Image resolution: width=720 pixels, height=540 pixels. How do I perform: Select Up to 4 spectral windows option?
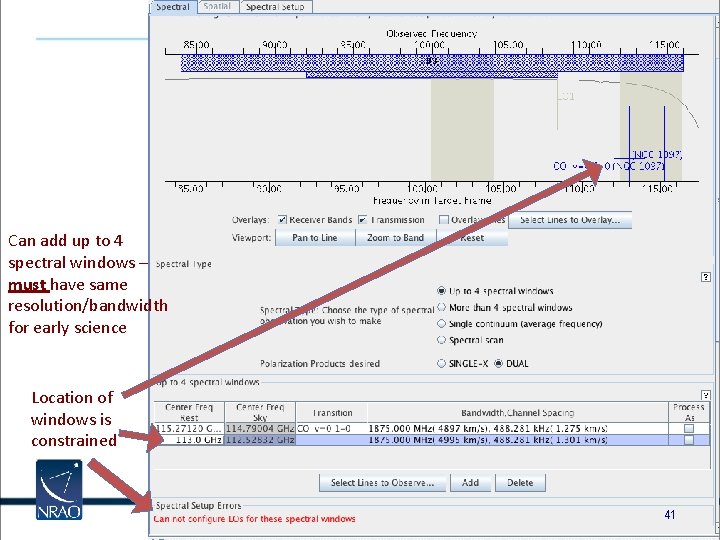[441, 291]
